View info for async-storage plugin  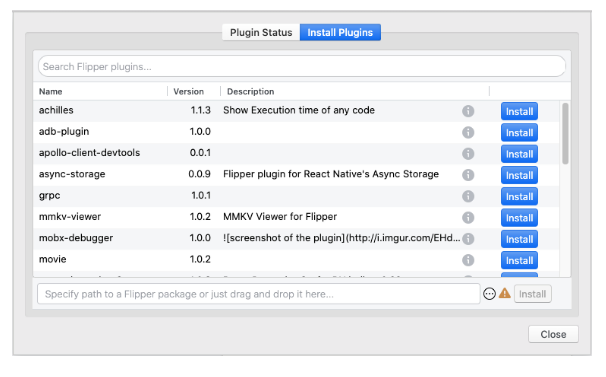click(x=468, y=175)
